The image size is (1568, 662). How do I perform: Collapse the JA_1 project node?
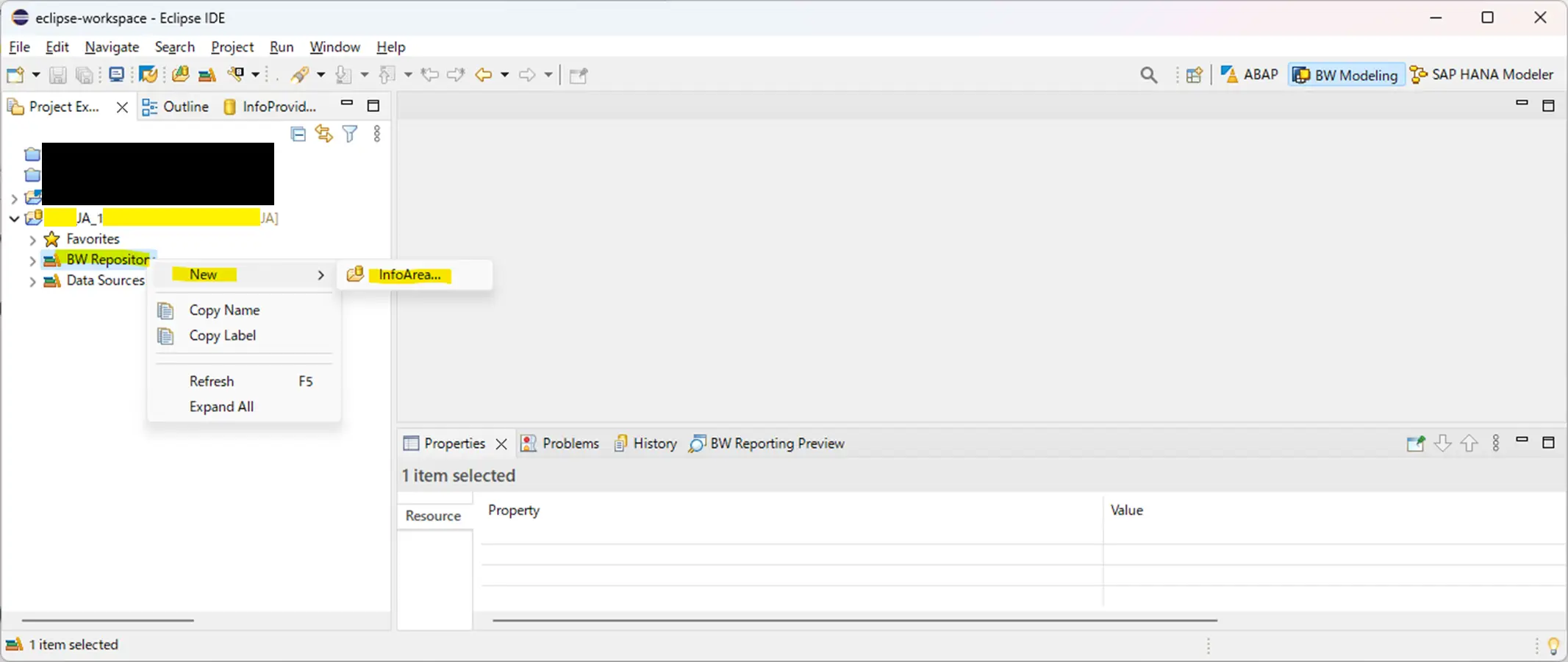[x=14, y=218]
